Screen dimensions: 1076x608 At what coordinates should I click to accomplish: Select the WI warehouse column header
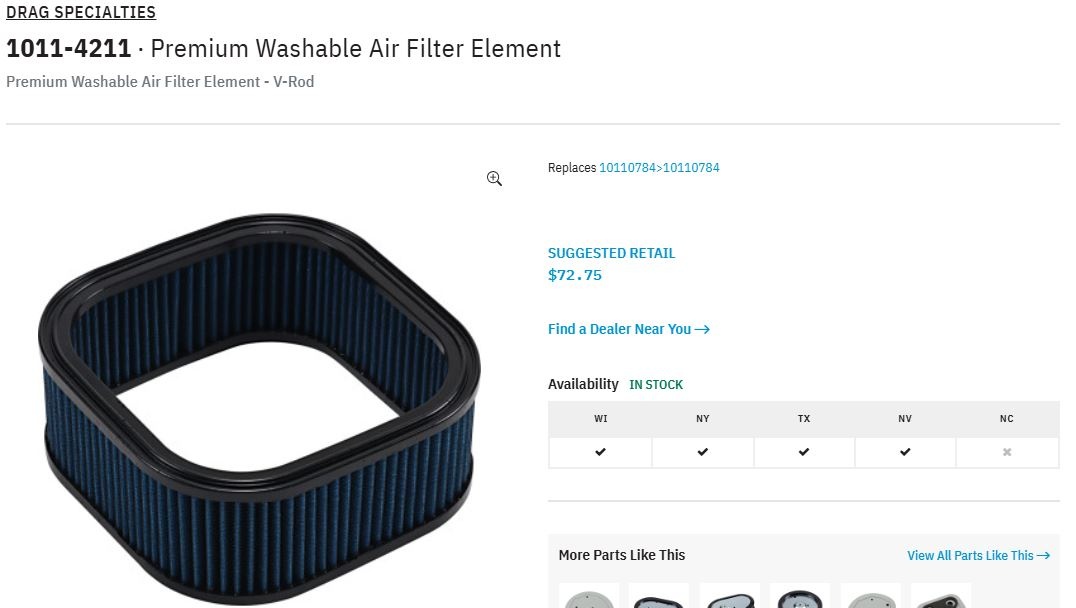point(600,419)
